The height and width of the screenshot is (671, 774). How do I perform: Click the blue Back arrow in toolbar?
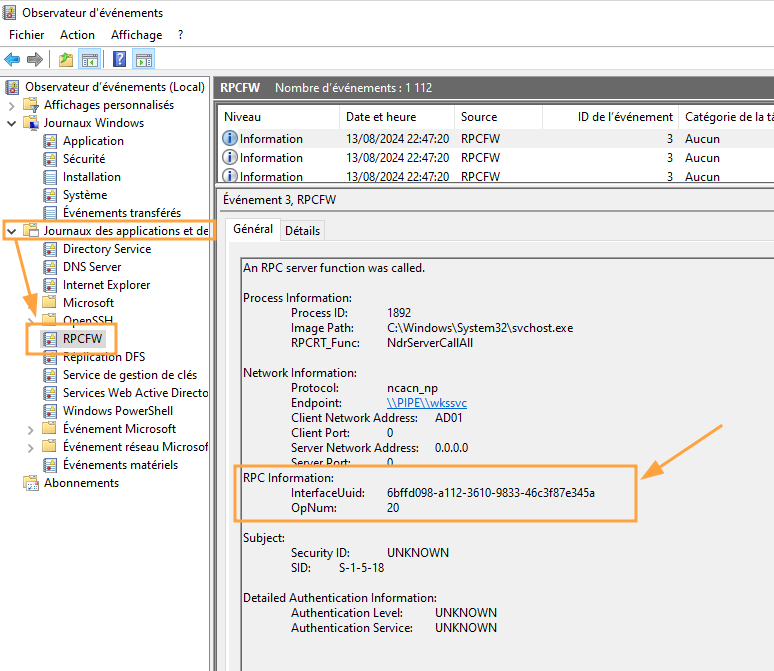13,59
